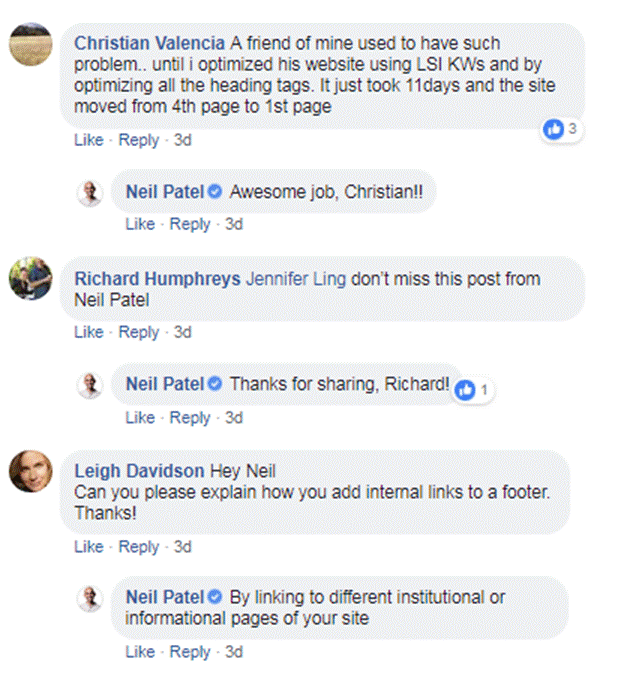Like Leigh Davidson's comment about footer links
621x674 pixels.
(x=88, y=547)
